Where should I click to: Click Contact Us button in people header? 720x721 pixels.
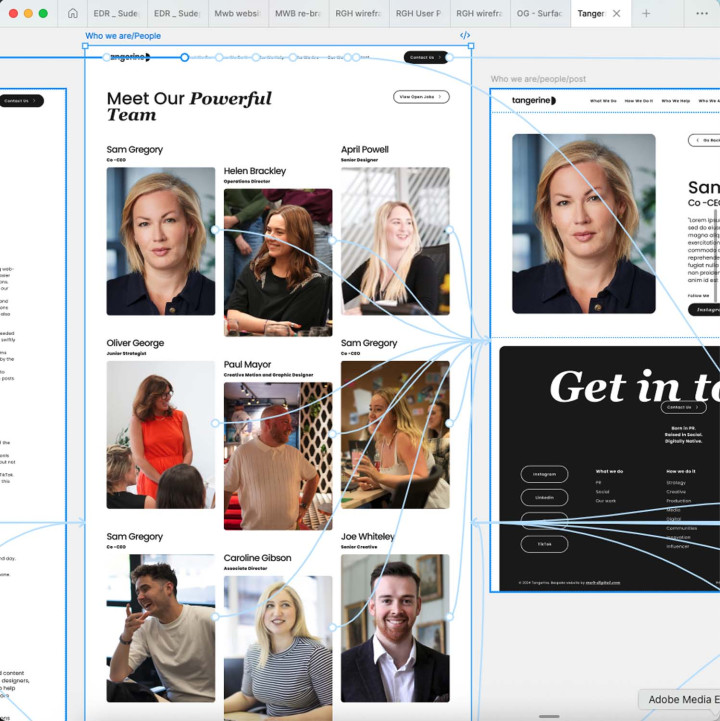click(x=425, y=57)
